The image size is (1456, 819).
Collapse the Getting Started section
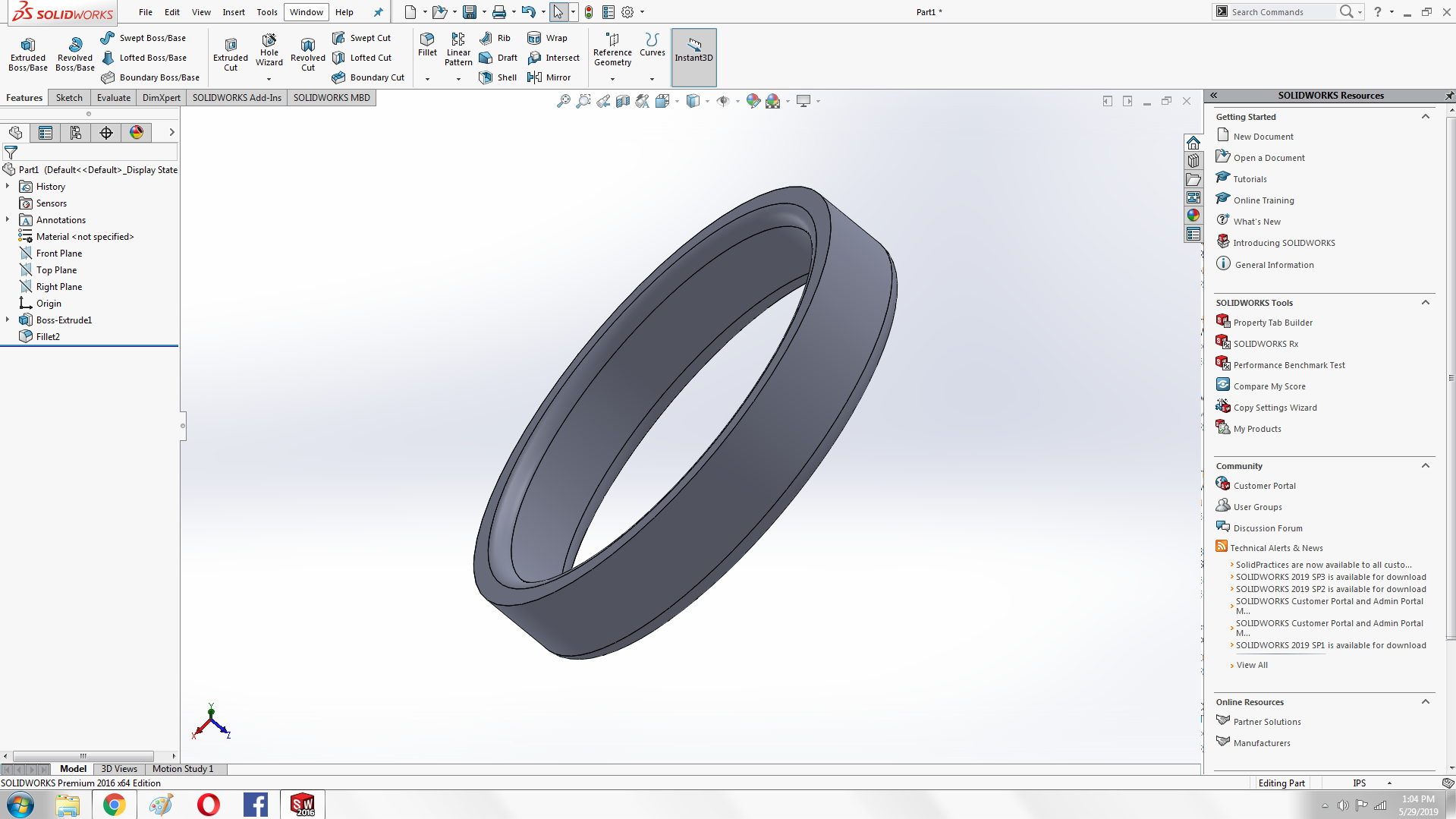[x=1426, y=117]
